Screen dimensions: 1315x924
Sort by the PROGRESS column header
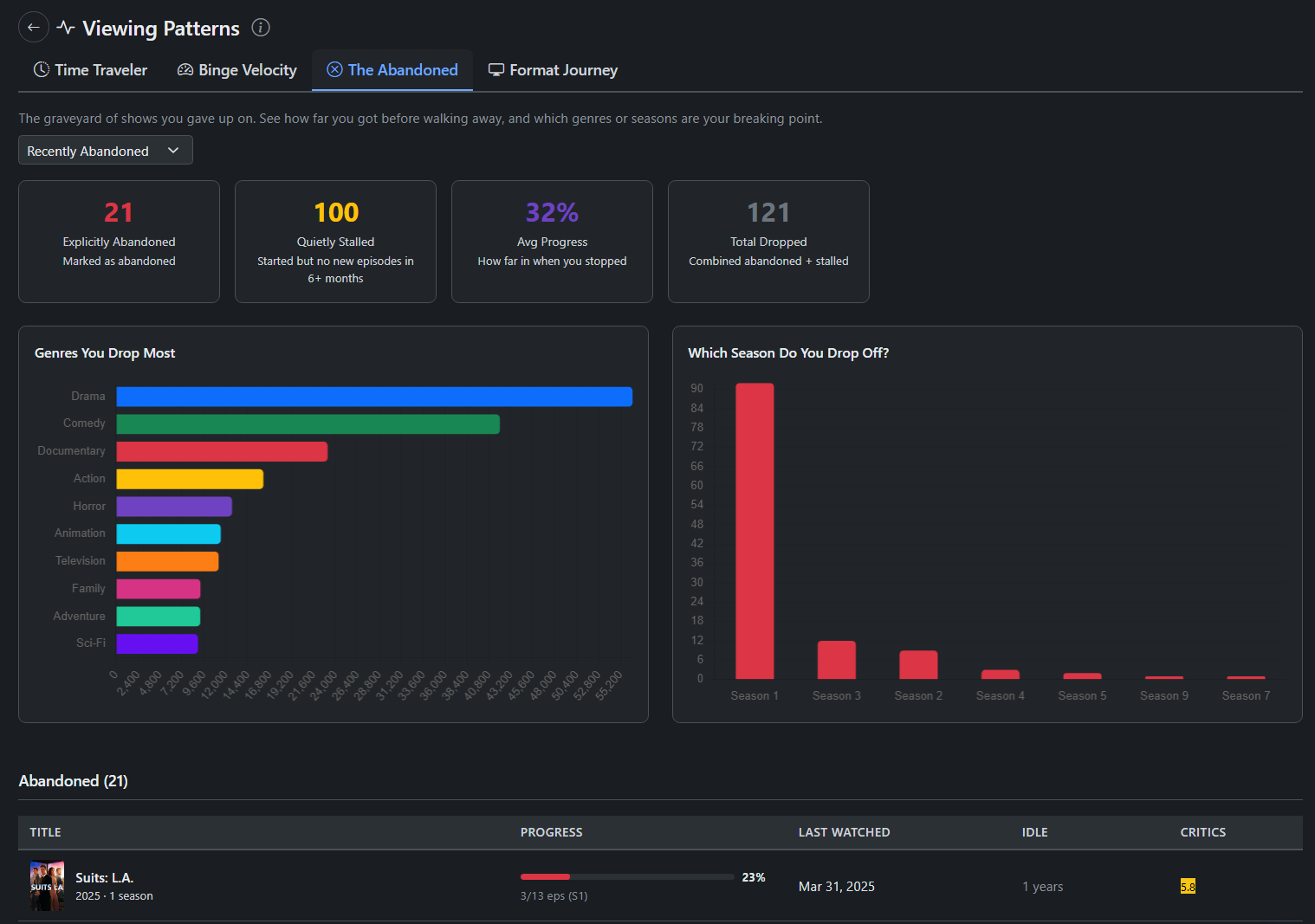(x=551, y=832)
